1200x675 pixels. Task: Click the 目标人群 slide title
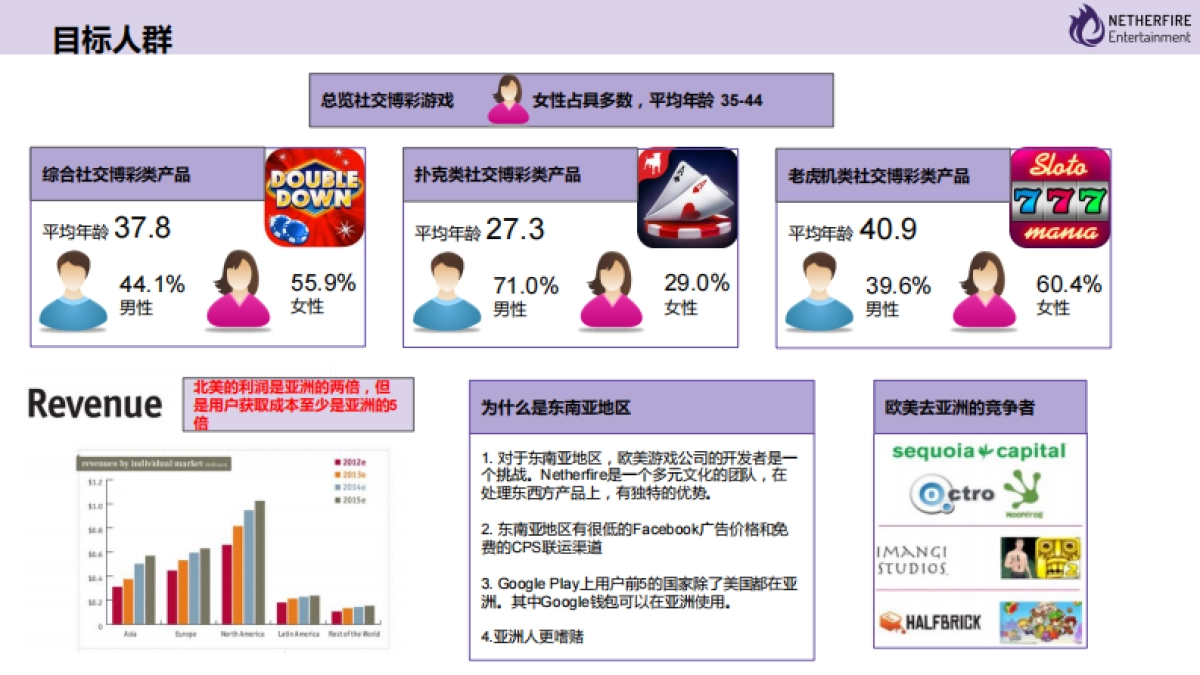[x=112, y=39]
